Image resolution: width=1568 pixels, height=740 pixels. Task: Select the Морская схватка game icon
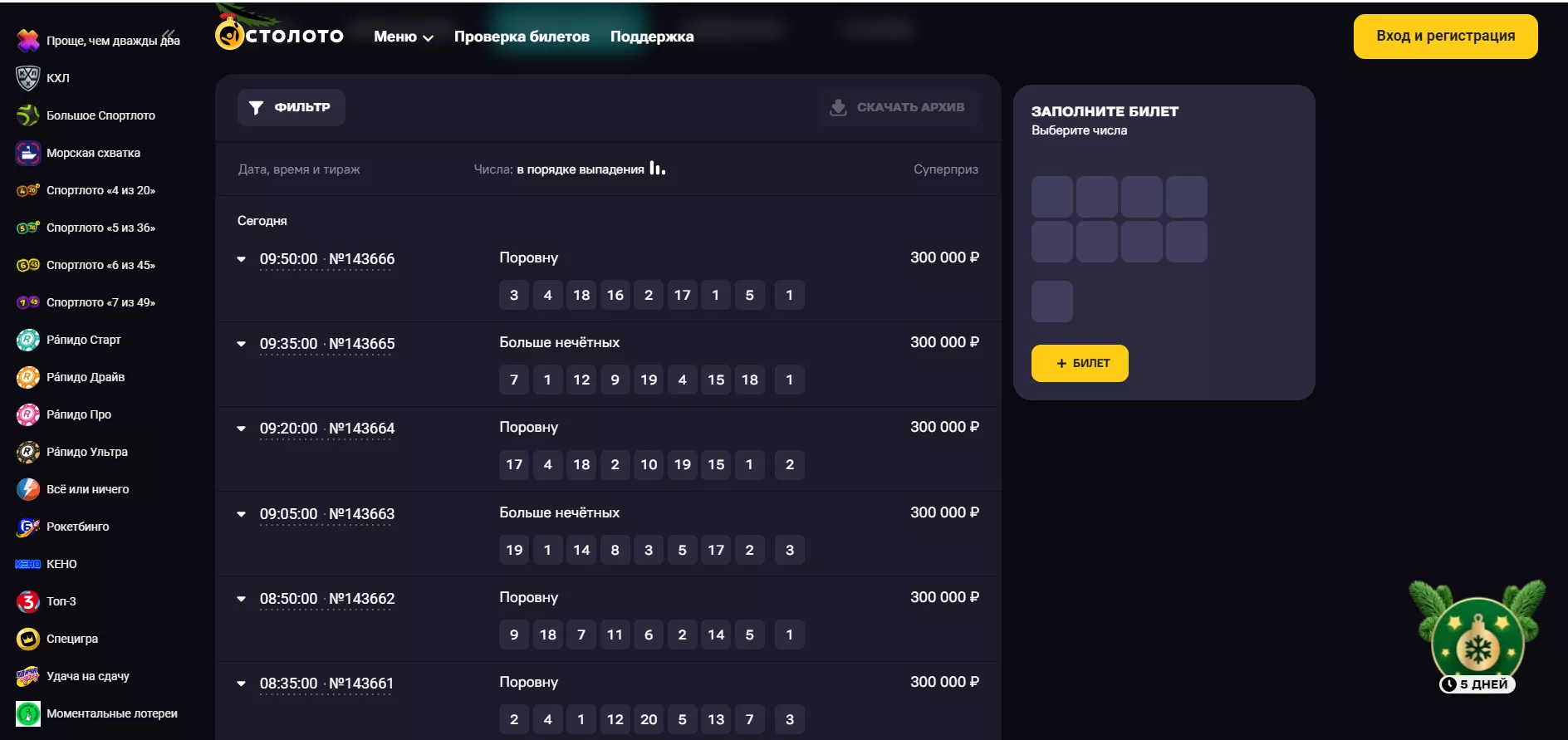[x=27, y=153]
